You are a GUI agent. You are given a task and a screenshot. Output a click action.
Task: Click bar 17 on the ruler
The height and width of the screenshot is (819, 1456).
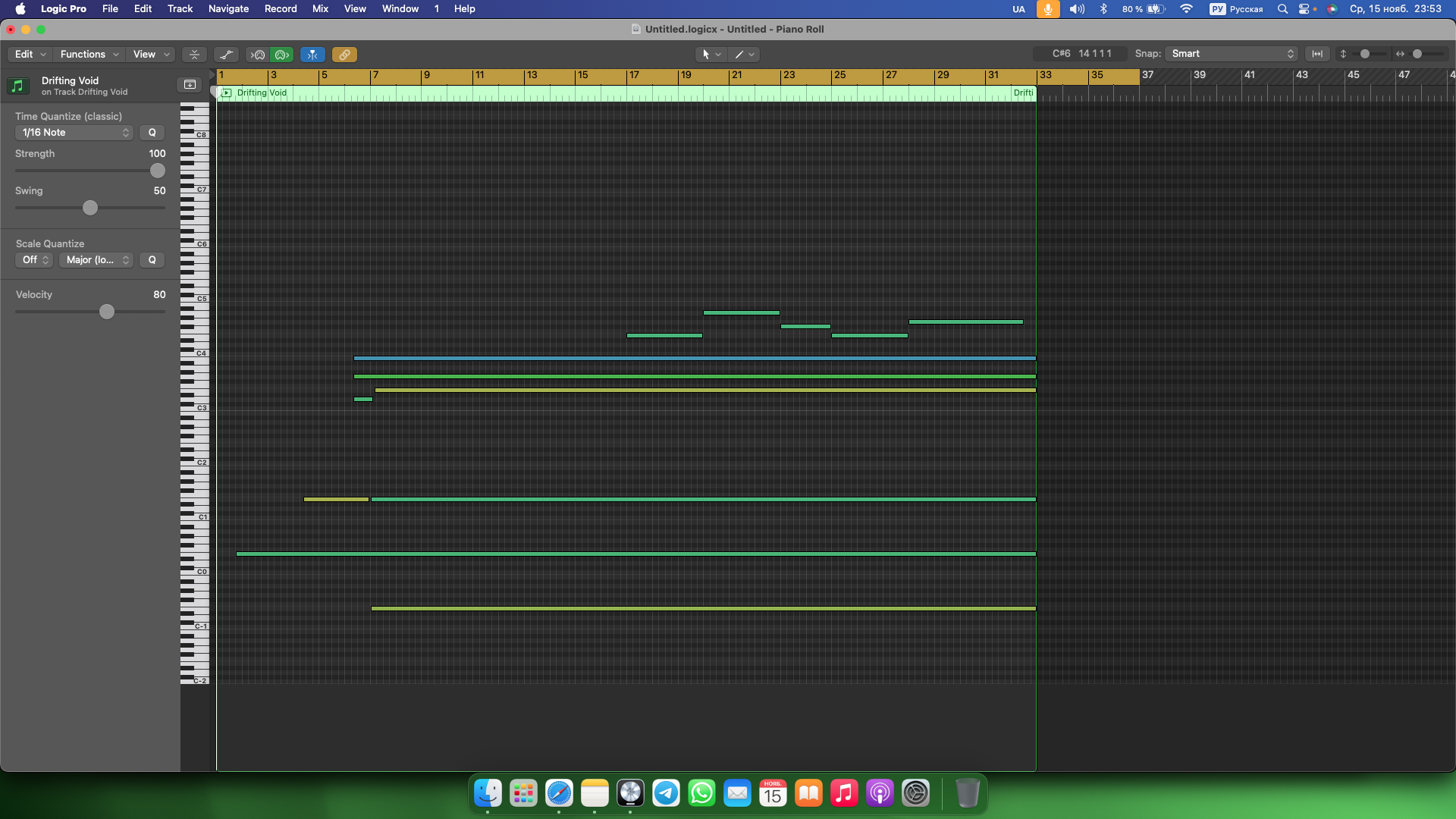coord(634,75)
